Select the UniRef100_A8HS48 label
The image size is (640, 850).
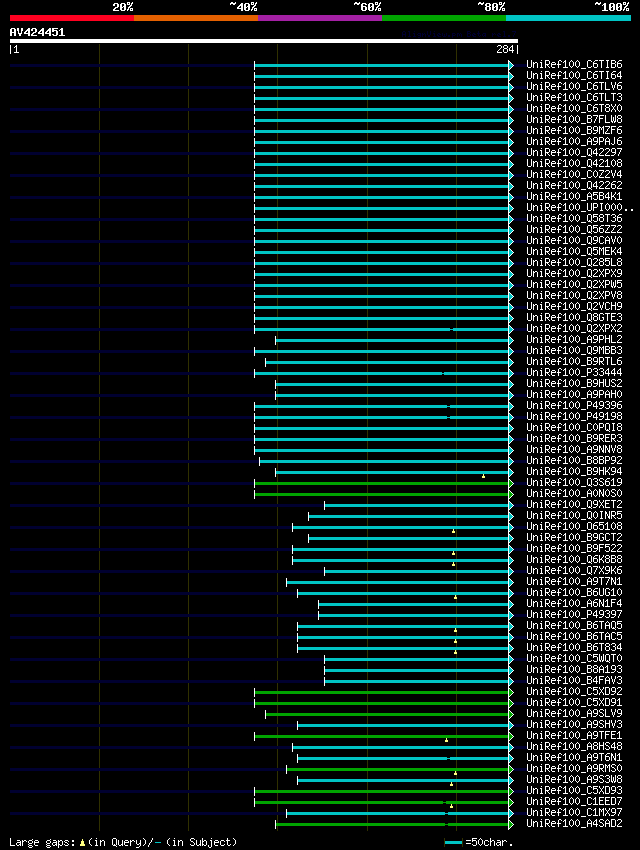(x=574, y=746)
